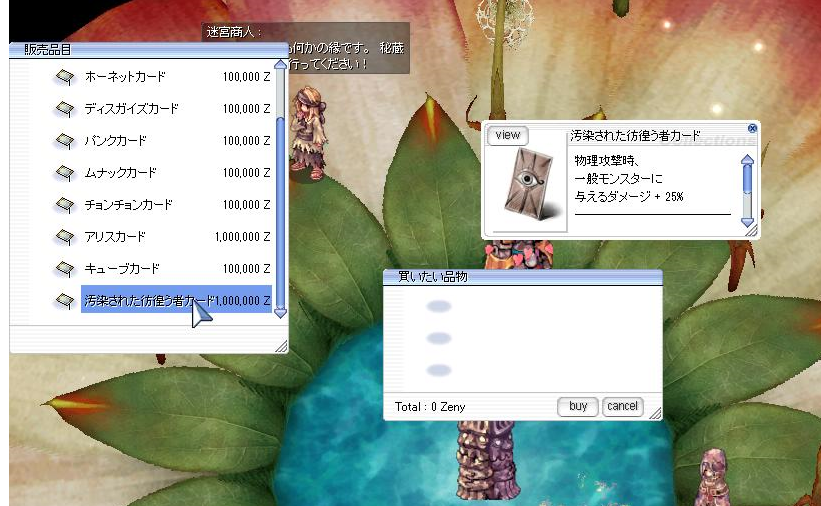Viewport: 821px width, 506px height.
Task: Select the パンクカード card icon
Action: pyautogui.click(x=64, y=141)
